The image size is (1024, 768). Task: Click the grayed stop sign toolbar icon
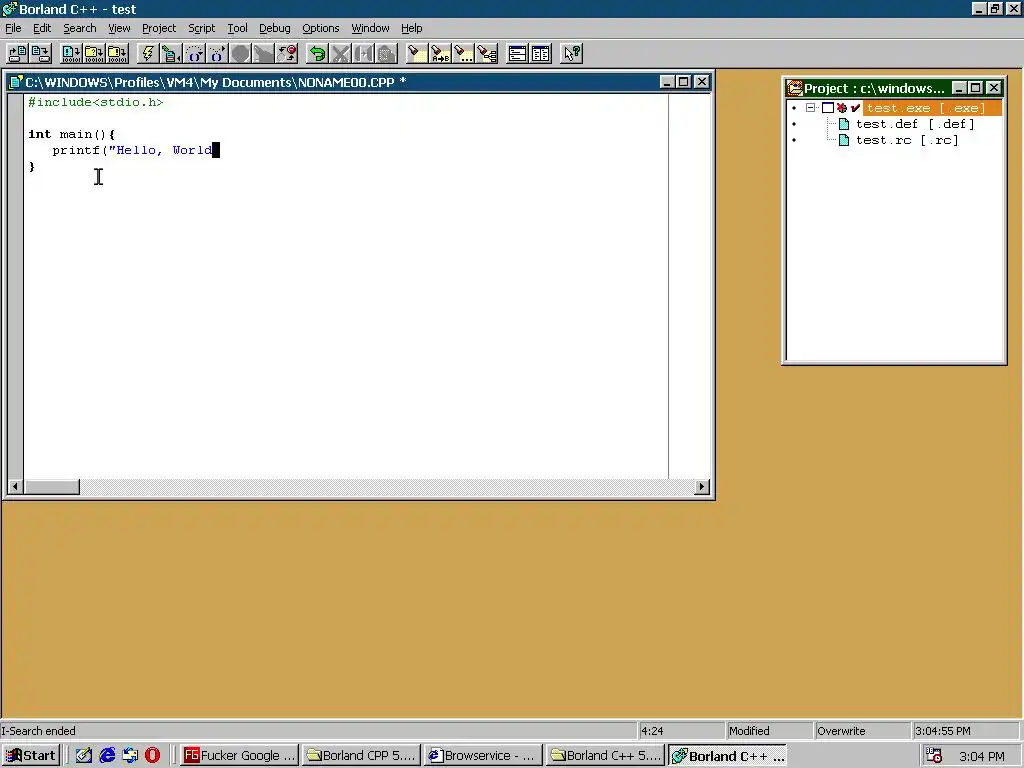[x=240, y=54]
